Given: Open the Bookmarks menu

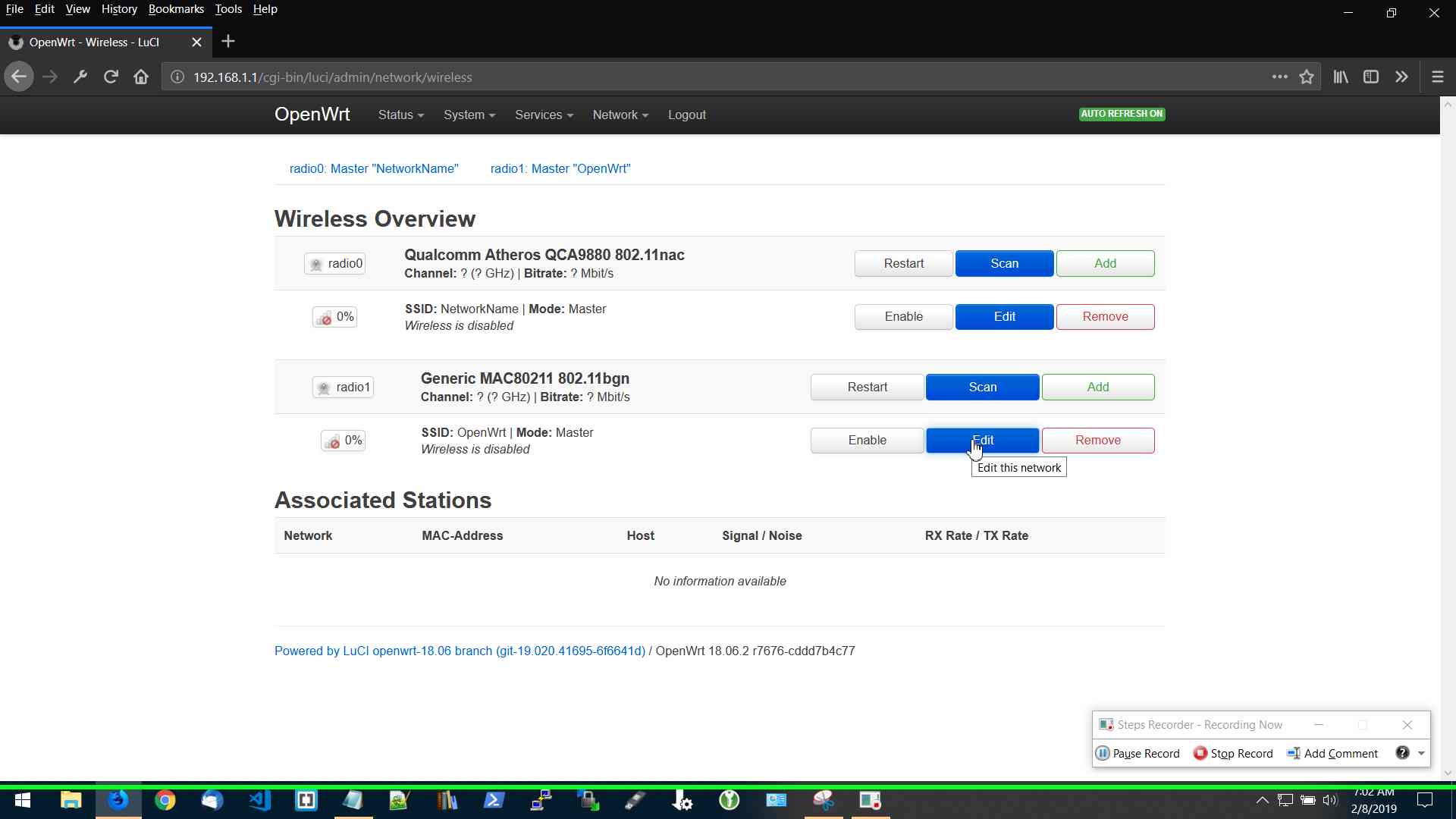Looking at the screenshot, I should pyautogui.click(x=176, y=9).
